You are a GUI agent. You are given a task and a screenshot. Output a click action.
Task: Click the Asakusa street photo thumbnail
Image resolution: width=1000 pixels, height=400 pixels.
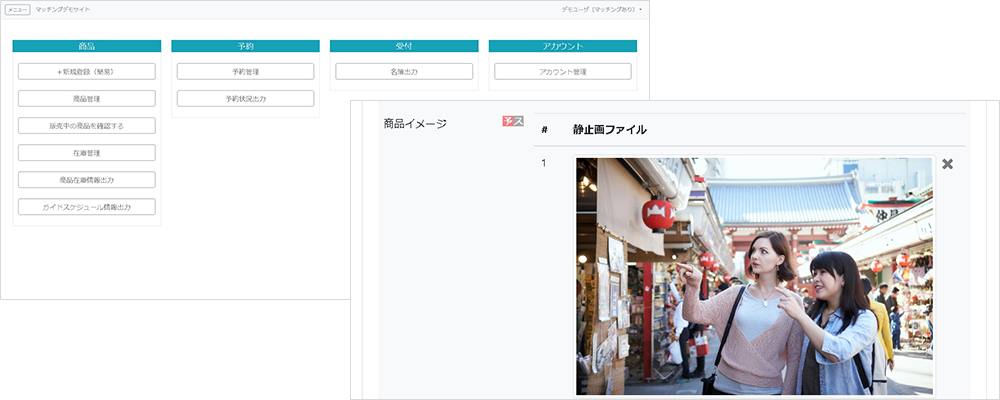(754, 276)
